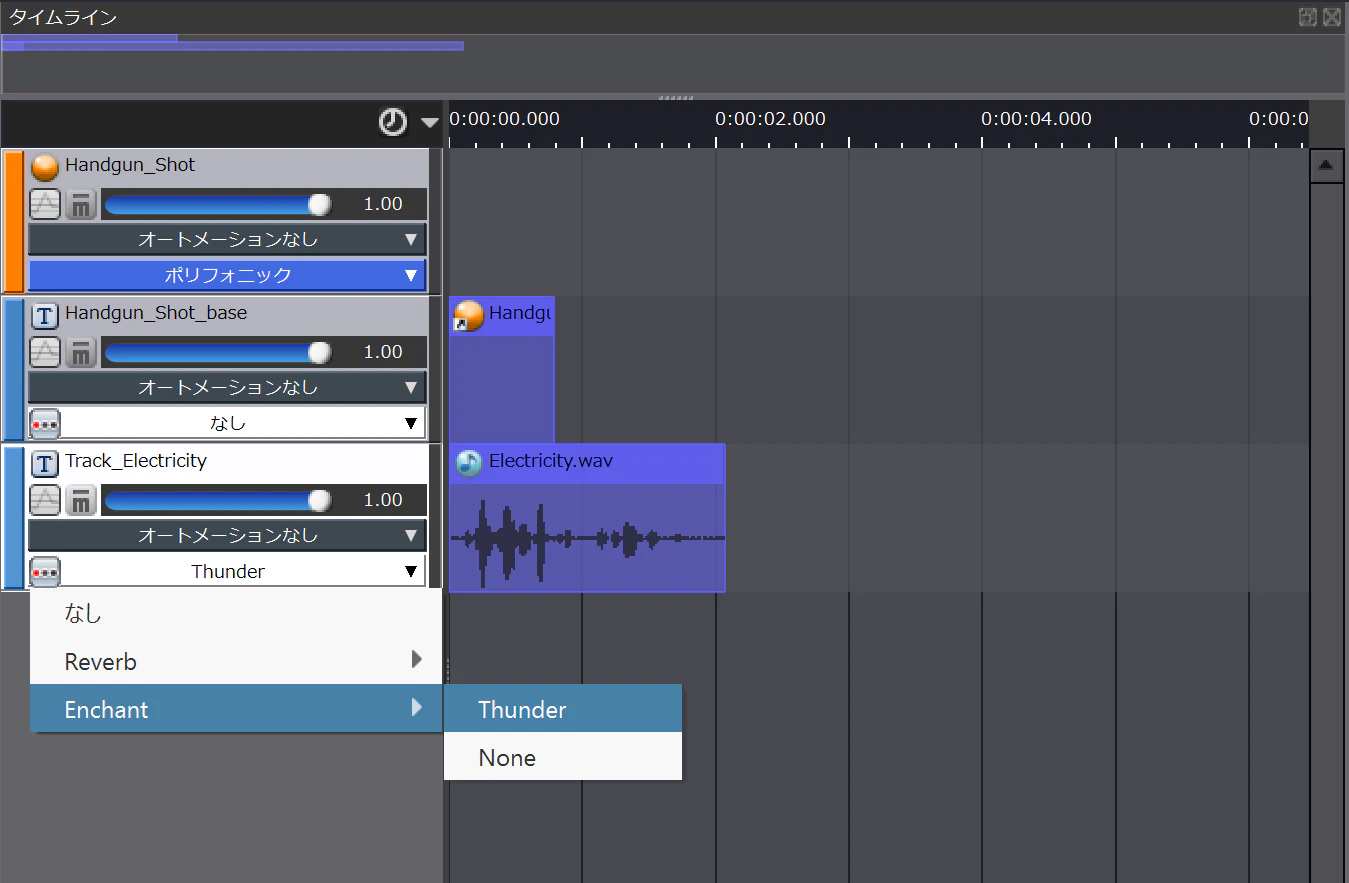Click the blue color bar of the Handgun_Shot_base row
The image size is (1349, 883).
[x=14, y=369]
